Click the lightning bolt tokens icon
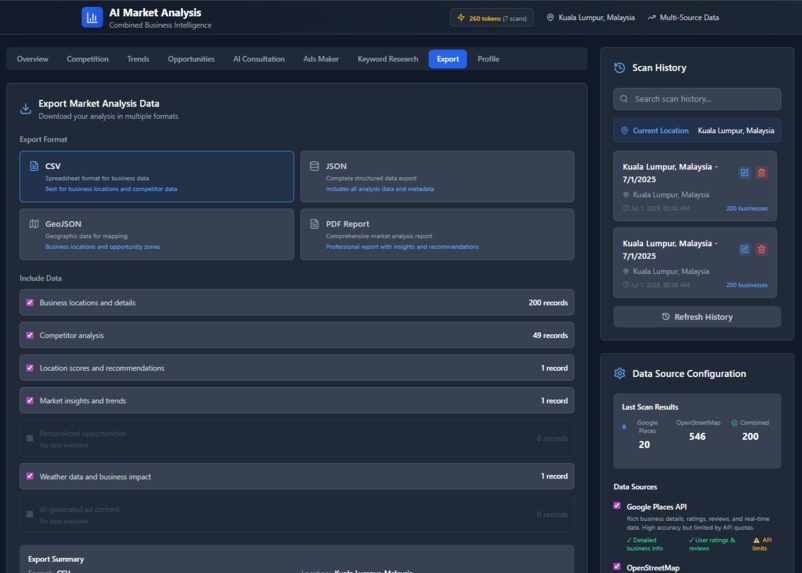Image resolution: width=802 pixels, height=573 pixels. [x=461, y=17]
